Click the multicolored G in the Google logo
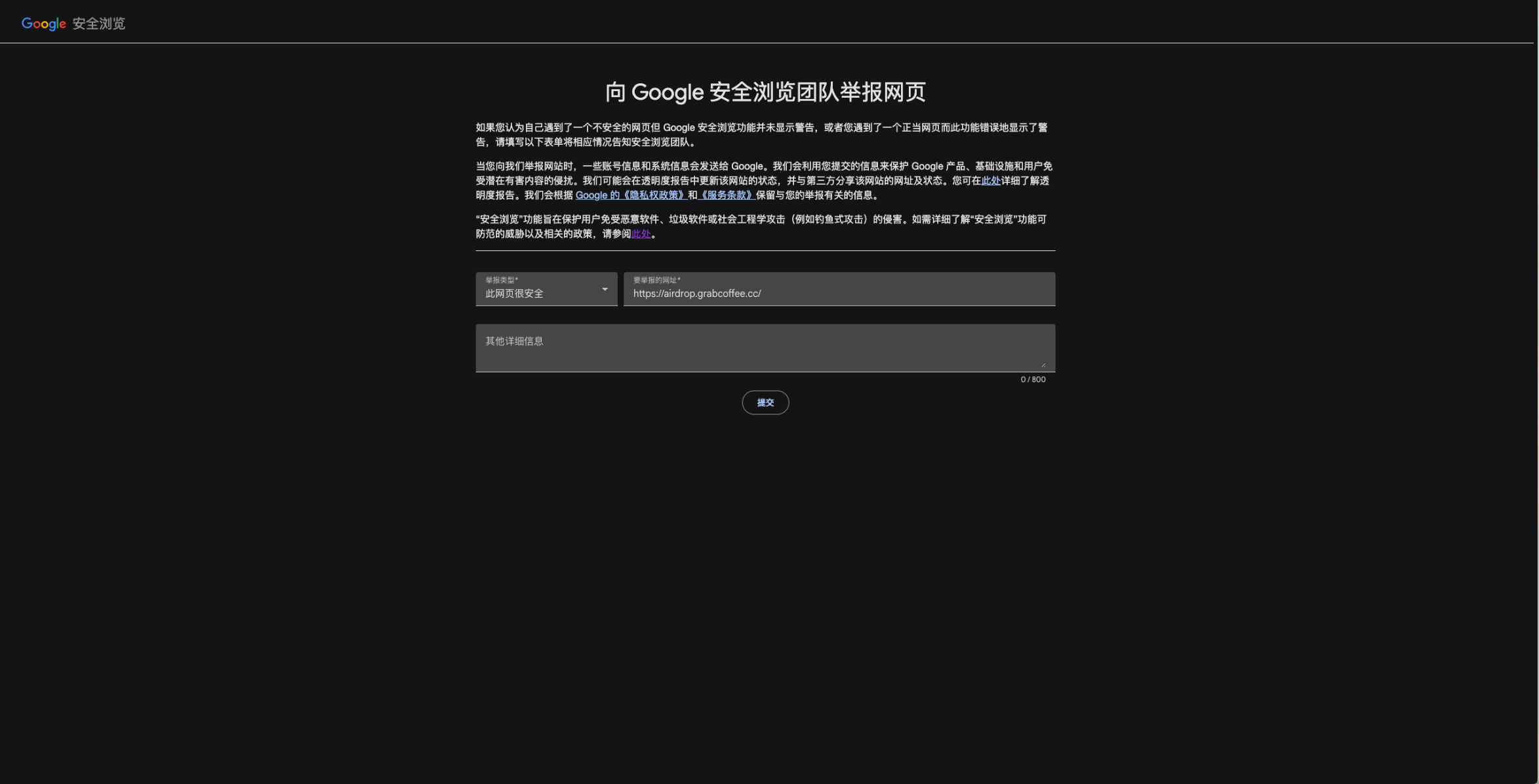The width and height of the screenshot is (1539, 784). pos(28,24)
